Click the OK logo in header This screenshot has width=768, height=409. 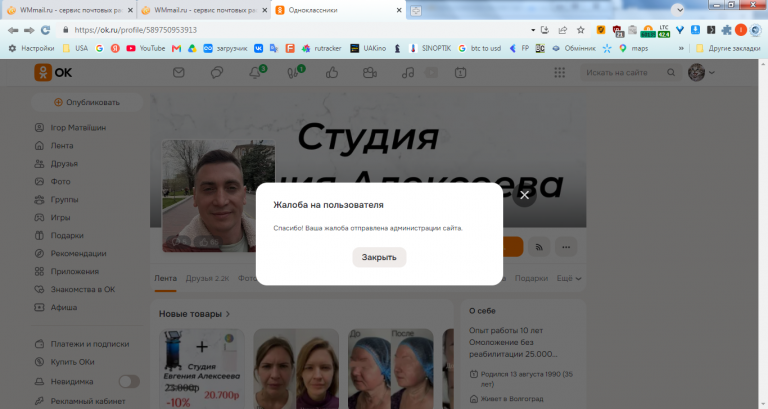53,72
